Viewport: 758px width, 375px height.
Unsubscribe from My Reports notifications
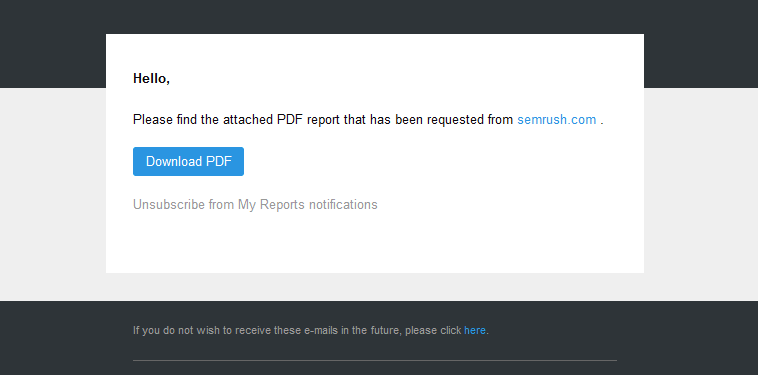coord(255,205)
